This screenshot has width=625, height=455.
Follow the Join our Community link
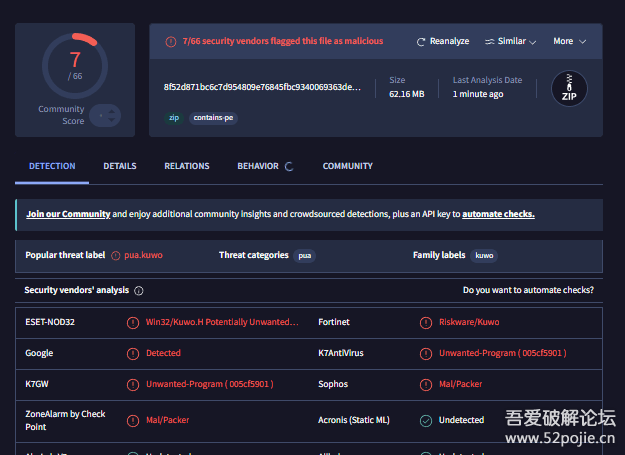pyautogui.click(x=68, y=214)
